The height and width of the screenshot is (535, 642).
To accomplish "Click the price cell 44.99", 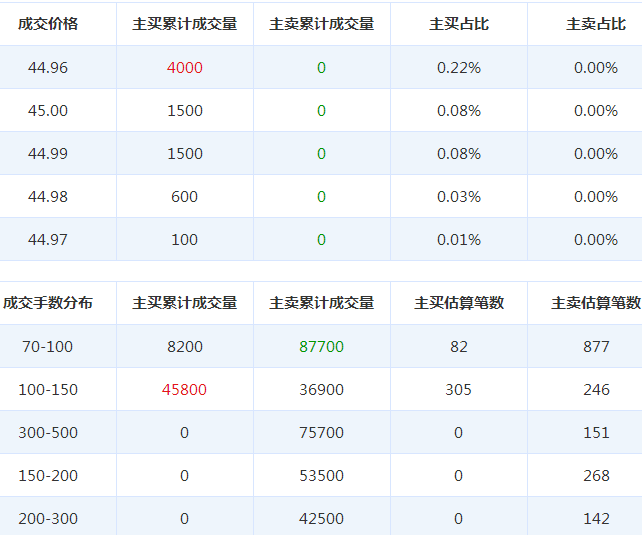I will [x=48, y=154].
